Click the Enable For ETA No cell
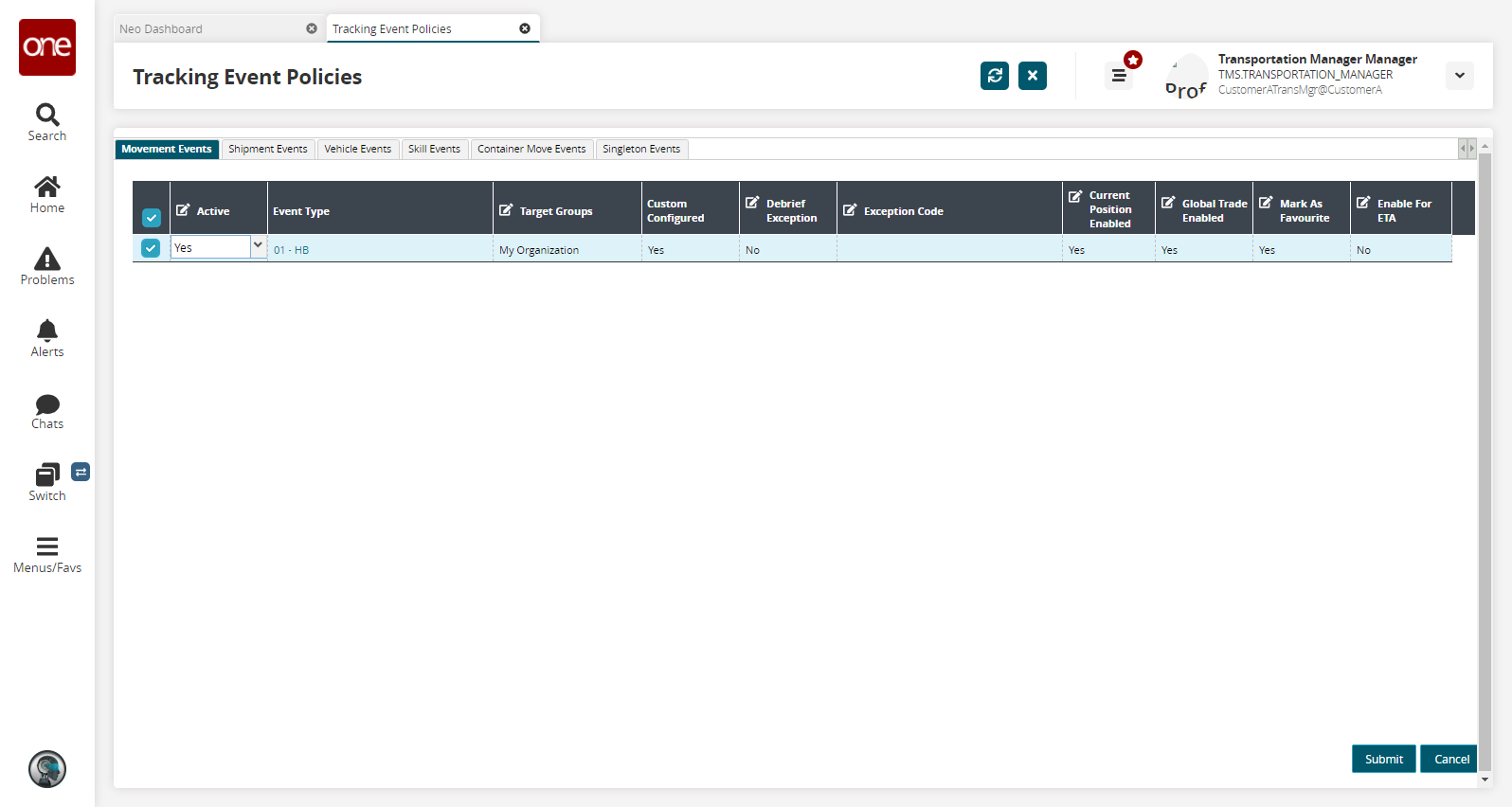 (1401, 250)
